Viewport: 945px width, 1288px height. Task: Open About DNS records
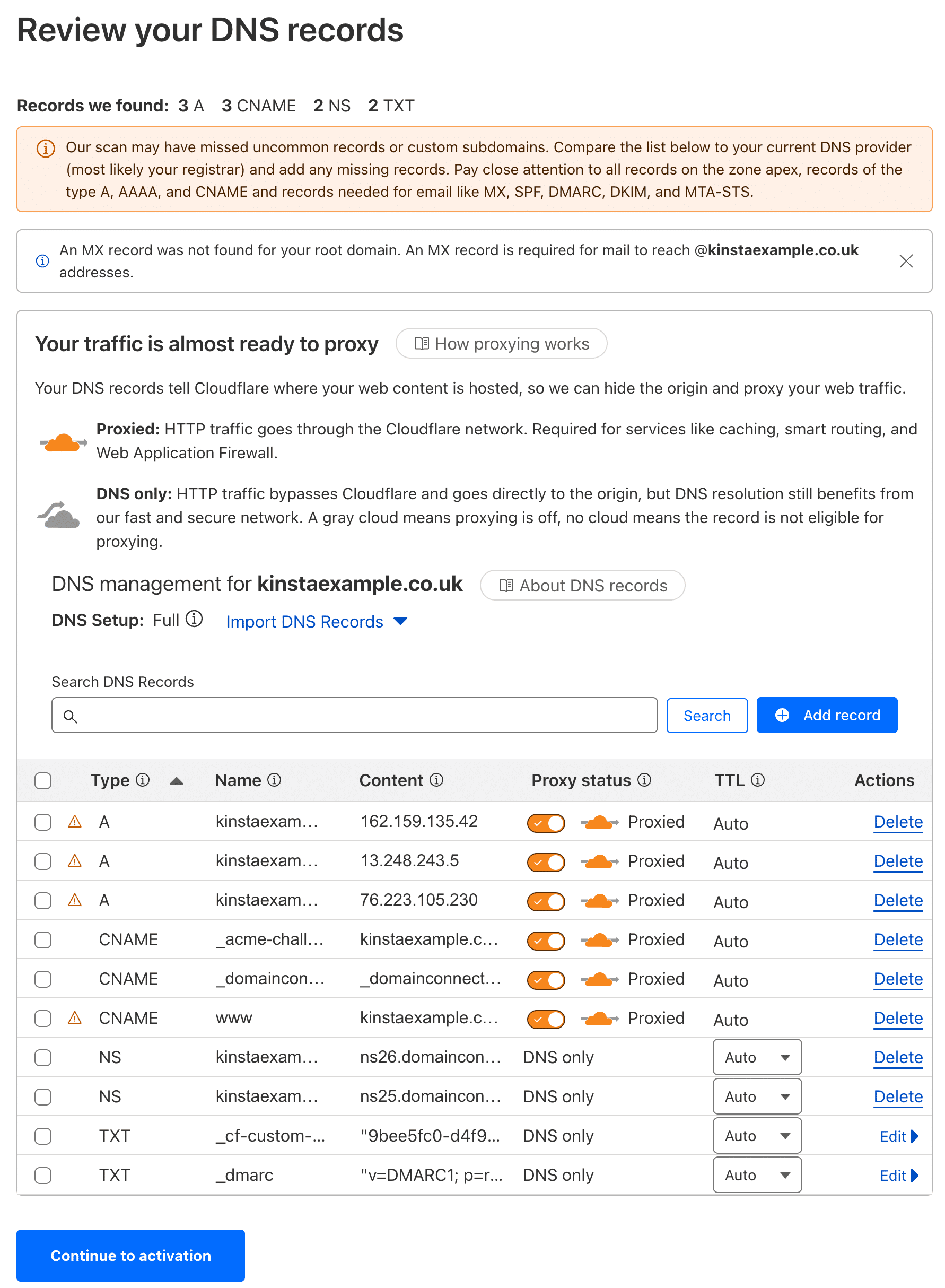582,585
